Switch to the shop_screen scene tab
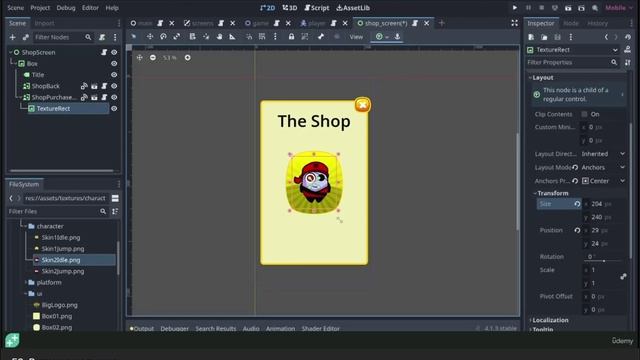The width and height of the screenshot is (640, 360). click(386, 23)
